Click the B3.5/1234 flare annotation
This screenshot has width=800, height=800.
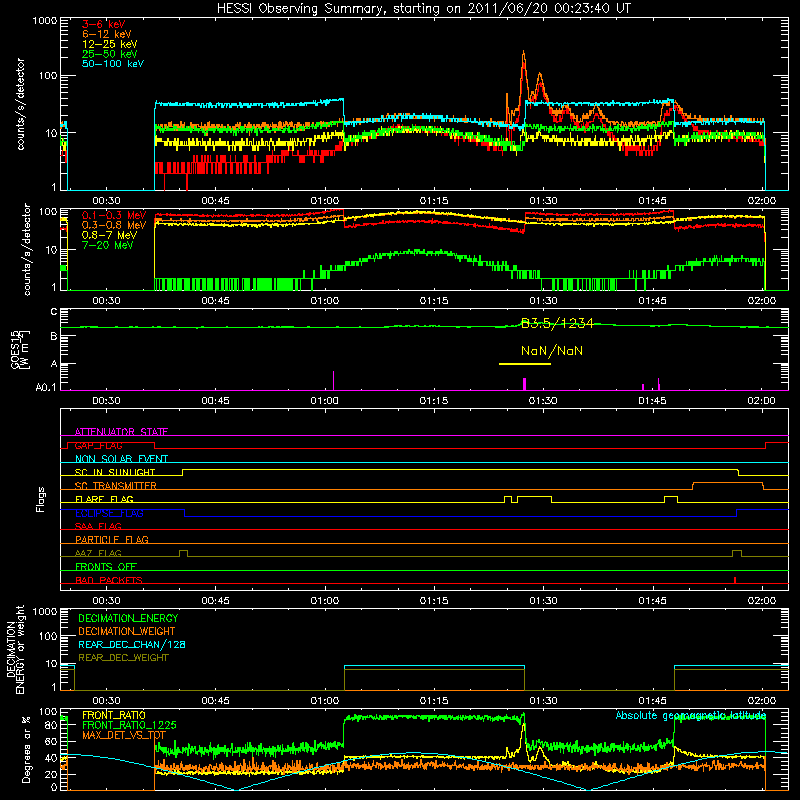[x=557, y=323]
